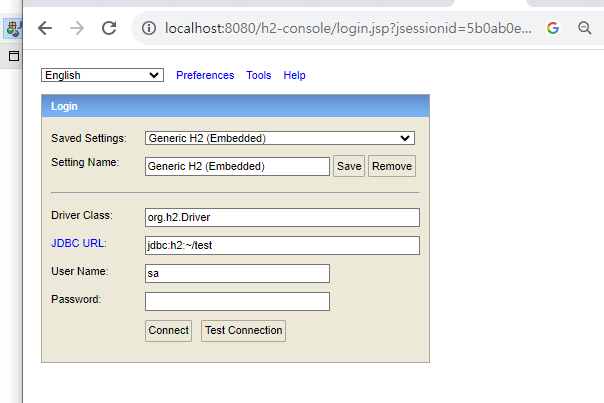The height and width of the screenshot is (403, 604).
Task: Focus the Password input field
Action: (x=237, y=301)
